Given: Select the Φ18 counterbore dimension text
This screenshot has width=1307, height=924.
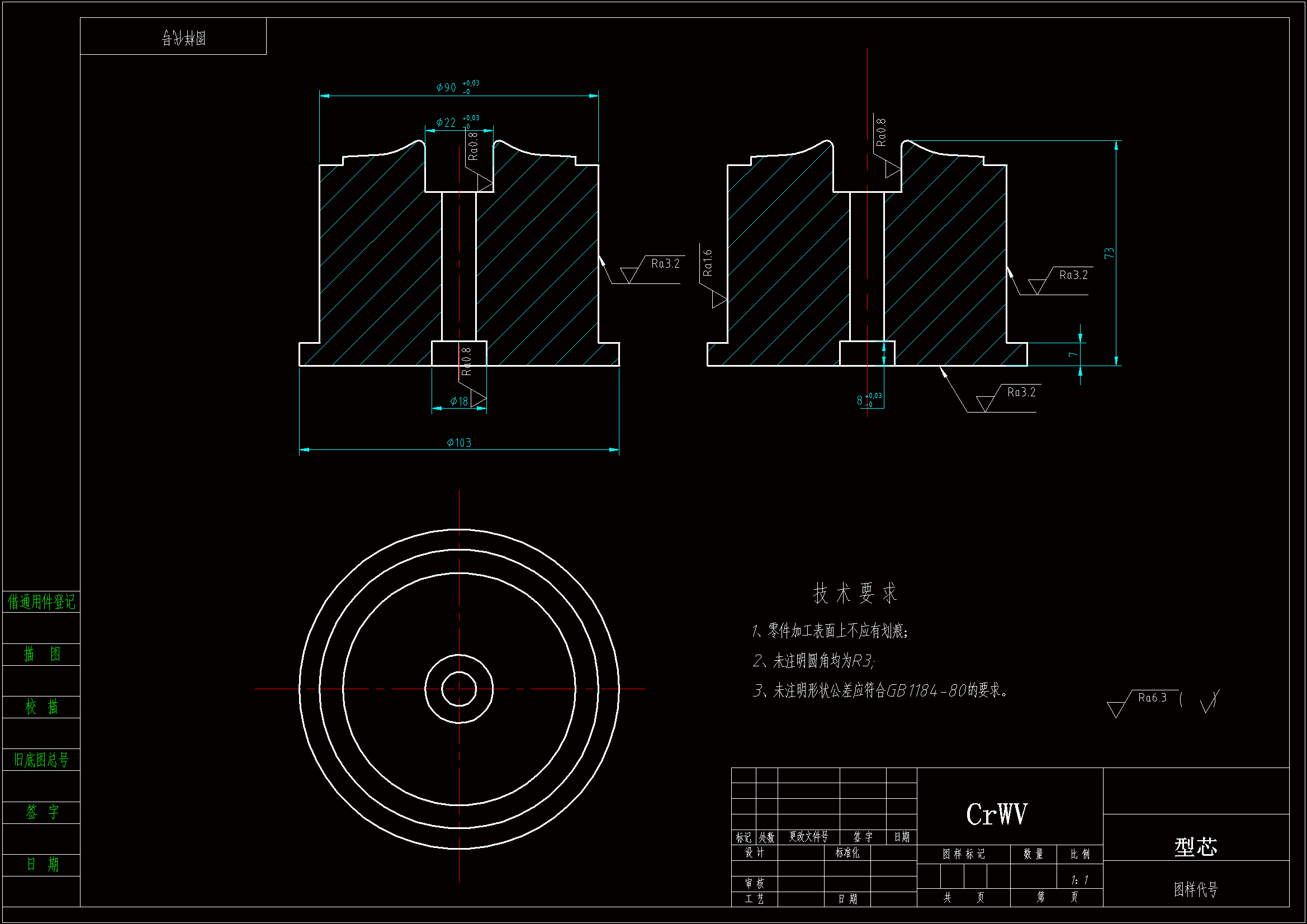Looking at the screenshot, I should coord(459,401).
